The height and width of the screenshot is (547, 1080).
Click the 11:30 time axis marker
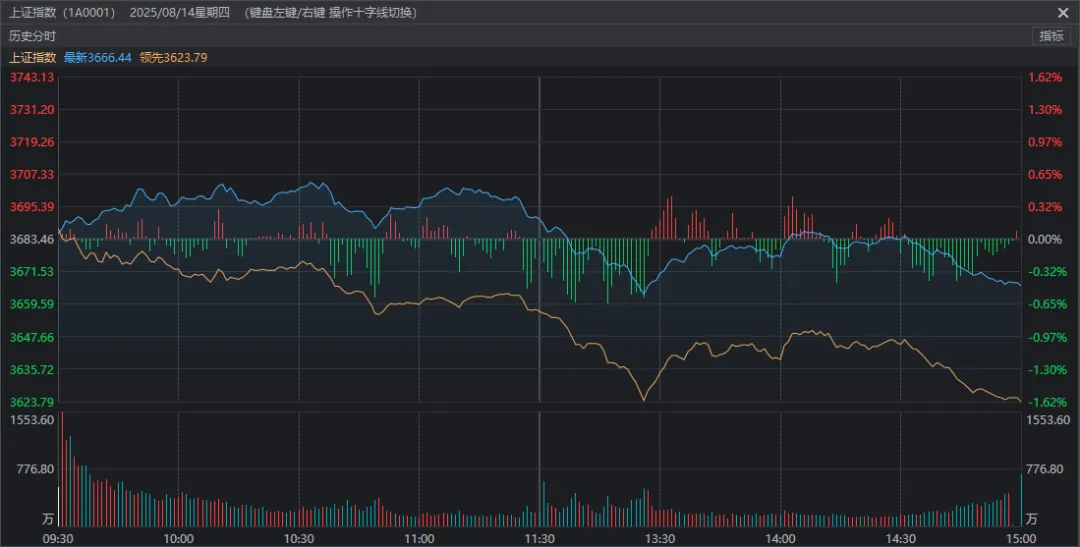(539, 538)
